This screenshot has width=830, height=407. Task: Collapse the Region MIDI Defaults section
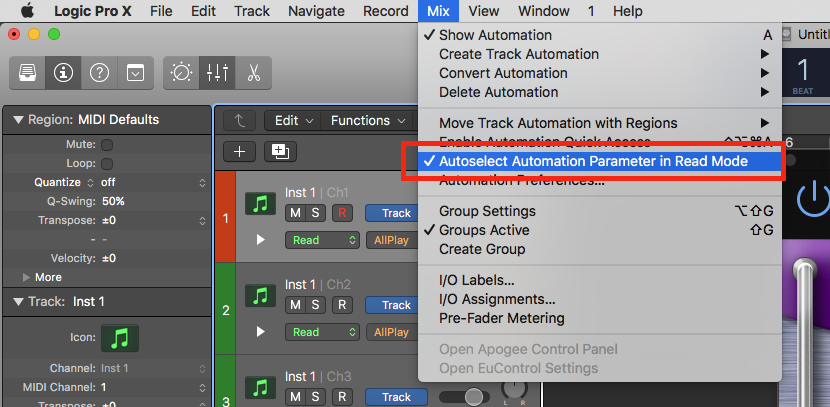(x=17, y=119)
